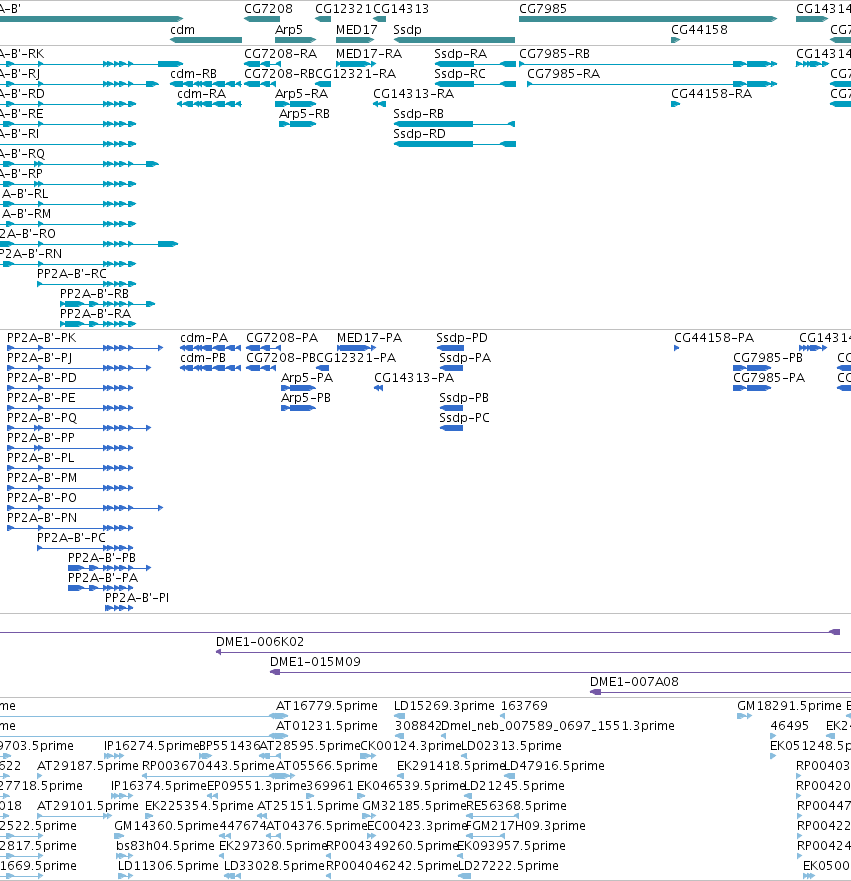851x881 pixels.
Task: Select protein CG7208-PA
Action: coord(261,348)
